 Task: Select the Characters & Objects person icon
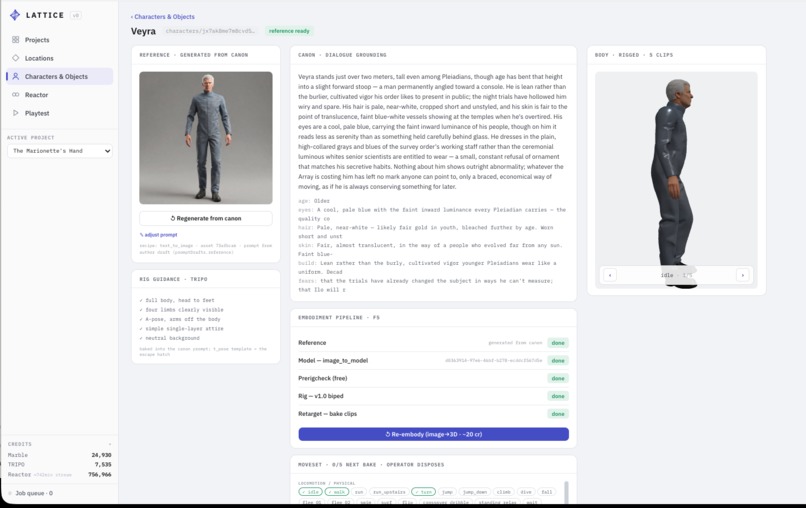(x=15, y=76)
